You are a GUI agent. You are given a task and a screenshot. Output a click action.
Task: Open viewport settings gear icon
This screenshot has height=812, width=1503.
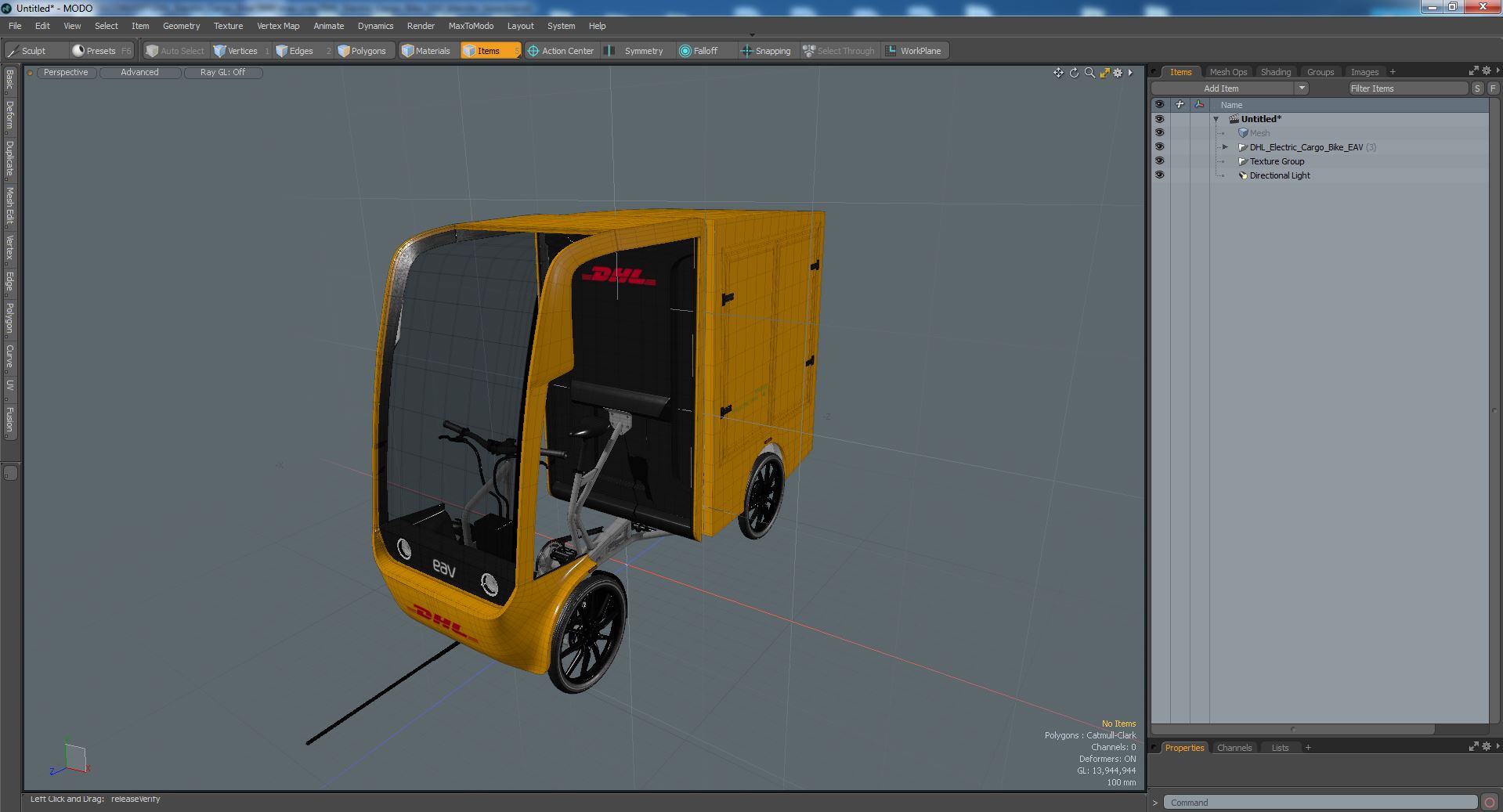coord(1118,73)
